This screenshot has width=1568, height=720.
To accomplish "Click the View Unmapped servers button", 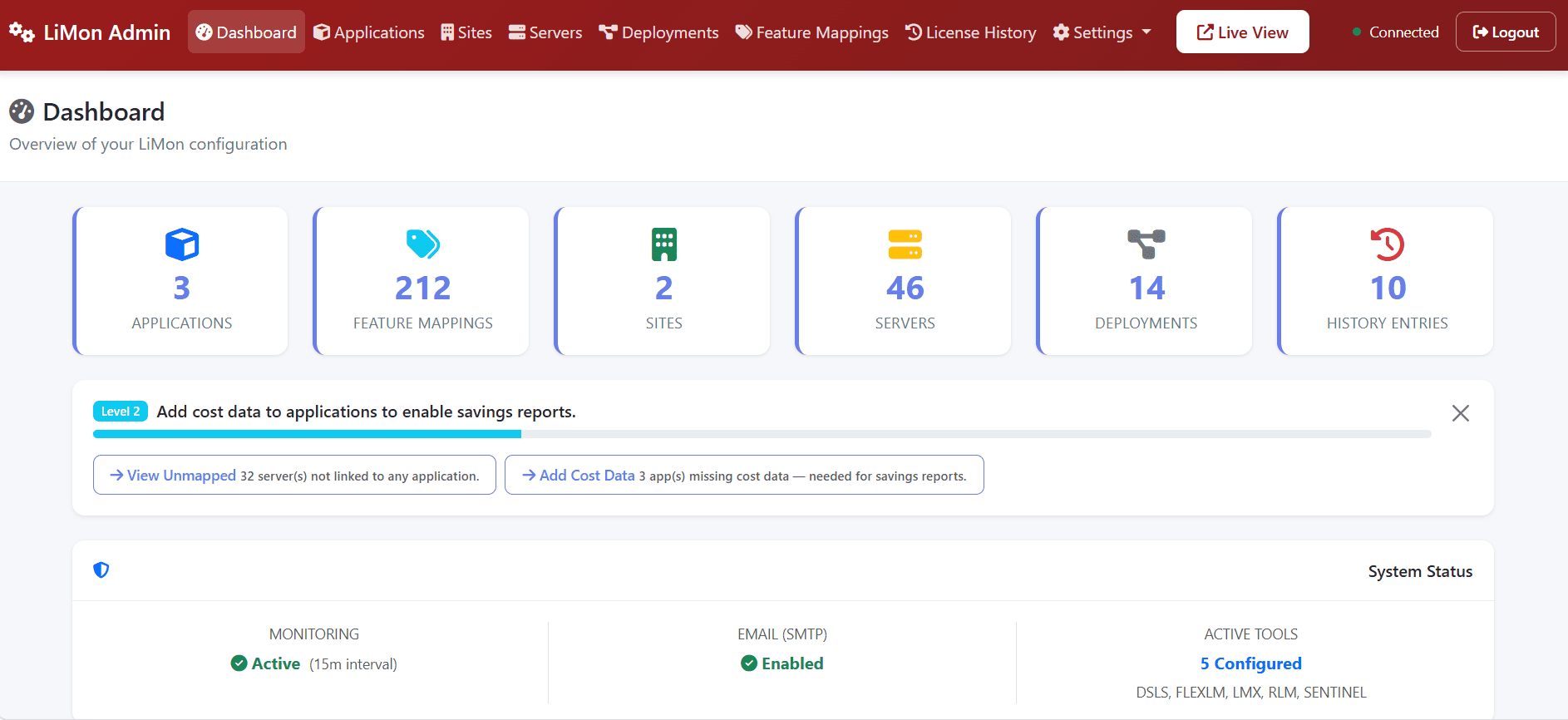I will tap(294, 475).
